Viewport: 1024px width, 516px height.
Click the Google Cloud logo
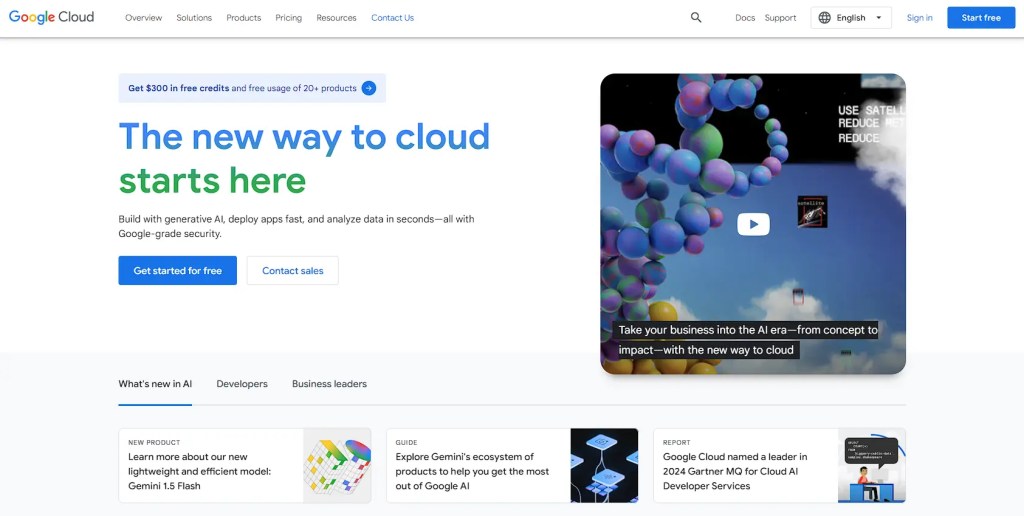point(51,18)
